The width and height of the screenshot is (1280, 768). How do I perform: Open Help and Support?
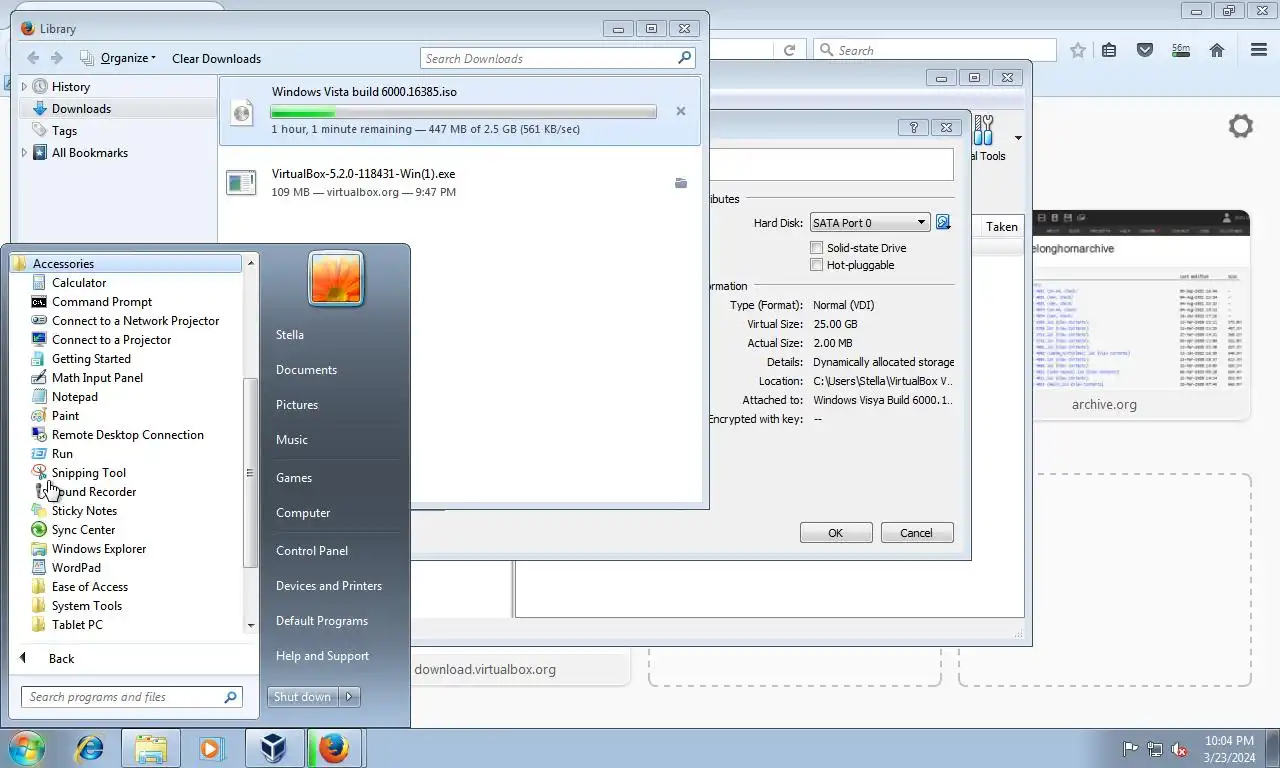pos(322,656)
